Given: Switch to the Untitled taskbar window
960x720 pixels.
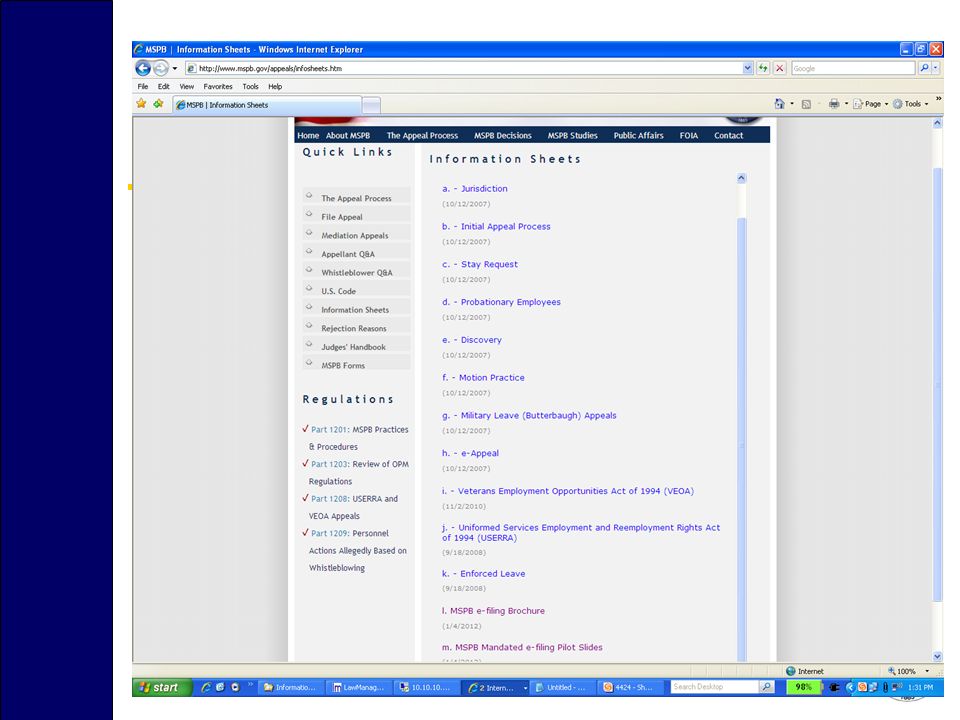Looking at the screenshot, I should [x=563, y=688].
